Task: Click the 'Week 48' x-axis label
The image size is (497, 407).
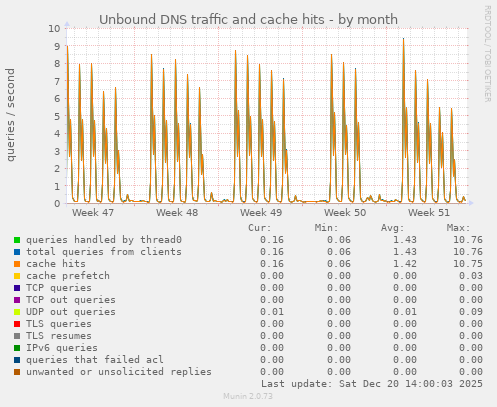Action: [177, 213]
